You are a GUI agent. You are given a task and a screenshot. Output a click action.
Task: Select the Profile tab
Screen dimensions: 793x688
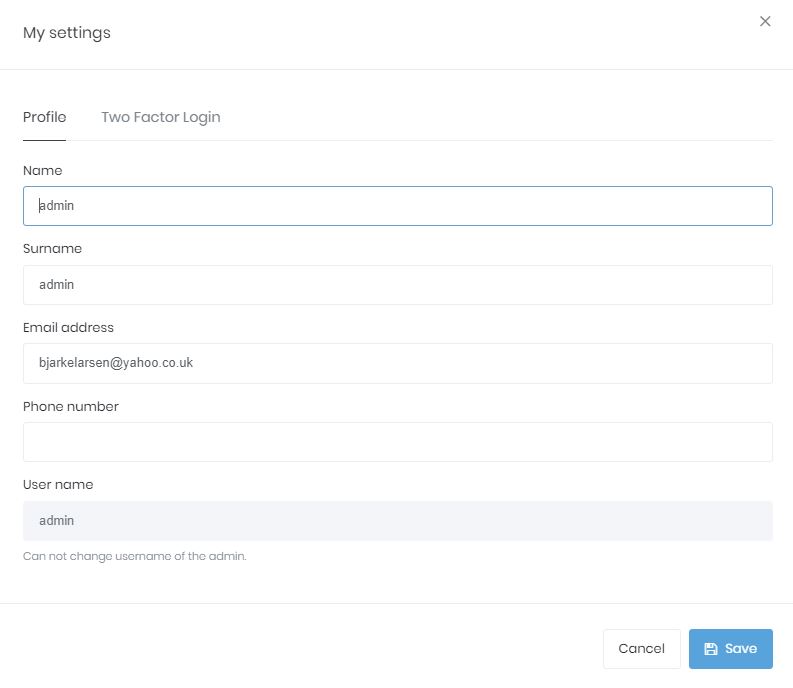click(x=44, y=117)
